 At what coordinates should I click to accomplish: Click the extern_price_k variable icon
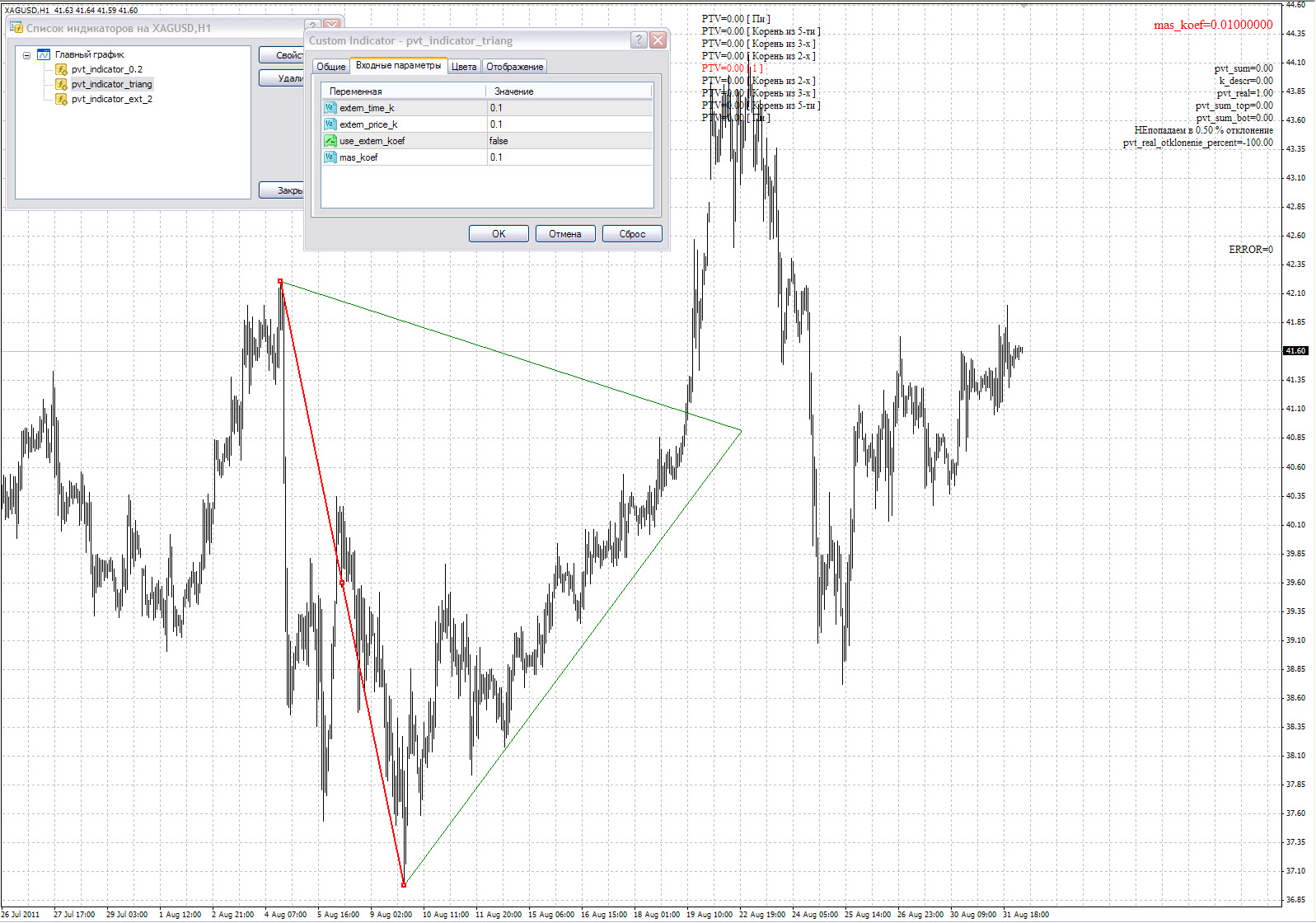pyautogui.click(x=330, y=124)
